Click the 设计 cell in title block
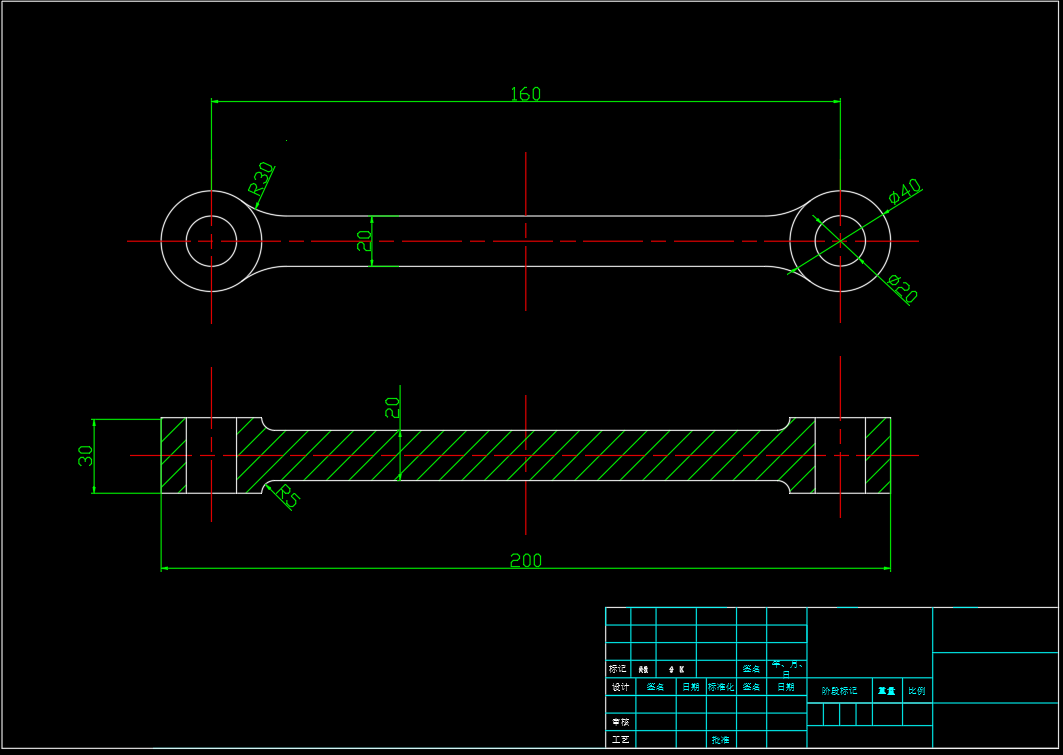The height and width of the screenshot is (755, 1063). tap(620, 687)
